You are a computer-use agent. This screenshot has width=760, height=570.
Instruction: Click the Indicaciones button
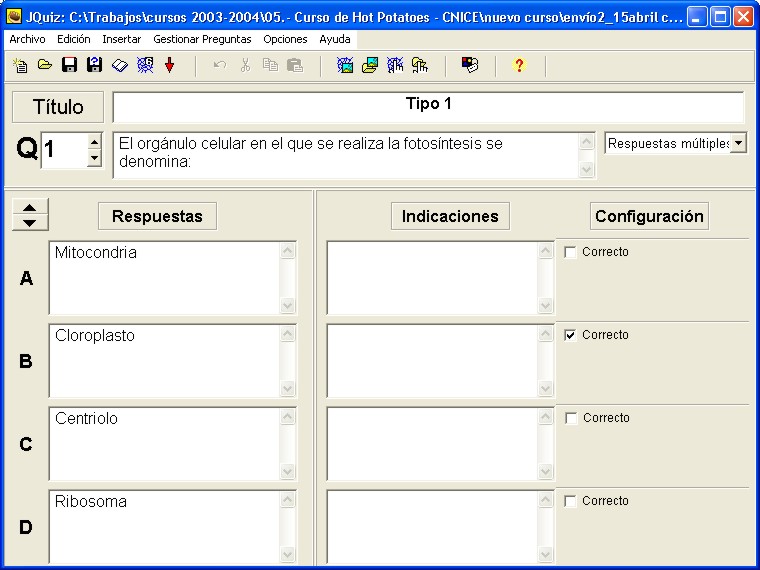[449, 216]
